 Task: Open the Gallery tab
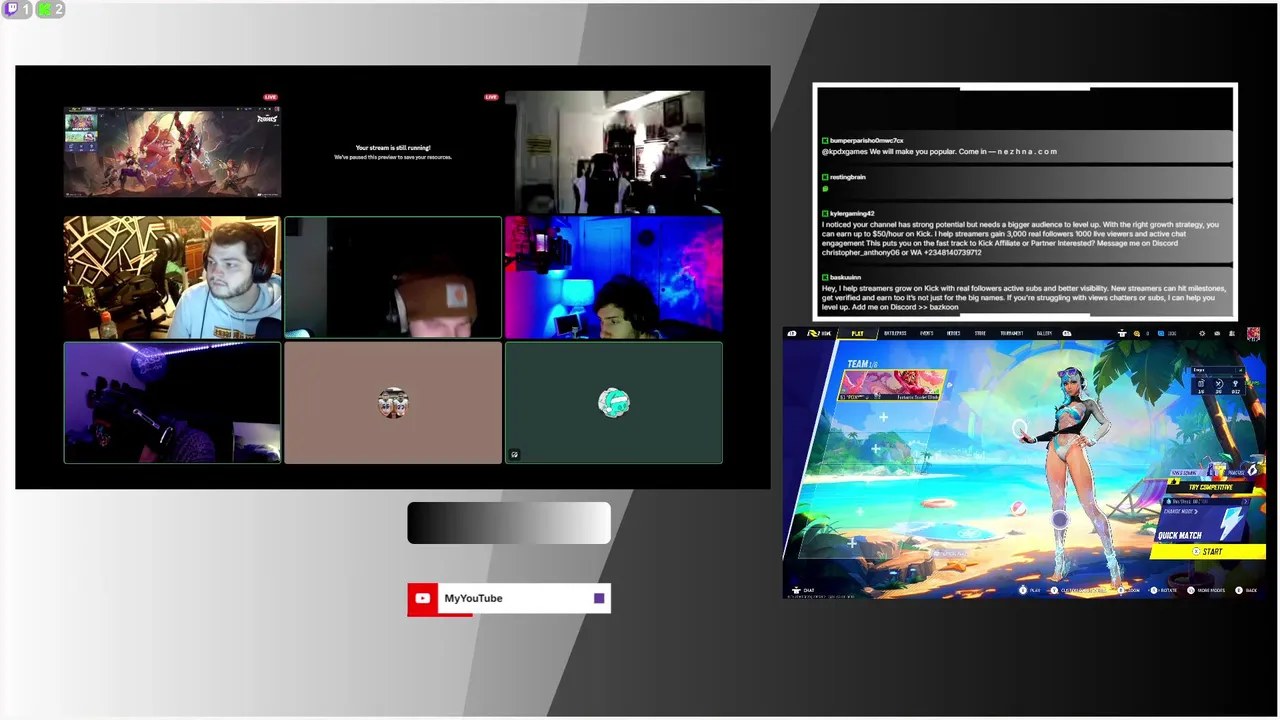(1044, 333)
